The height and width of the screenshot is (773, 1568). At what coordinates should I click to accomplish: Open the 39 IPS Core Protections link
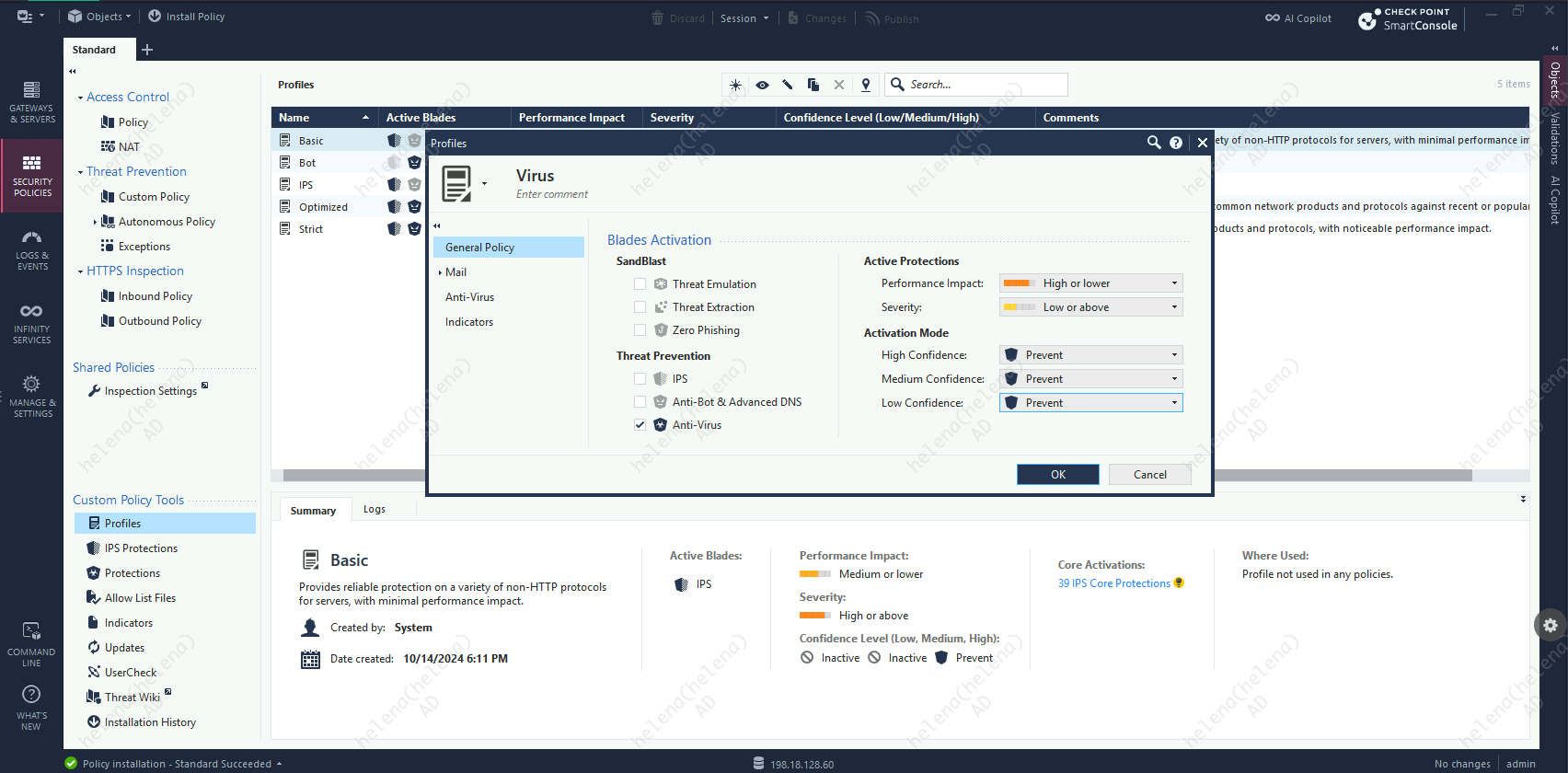tap(1113, 583)
